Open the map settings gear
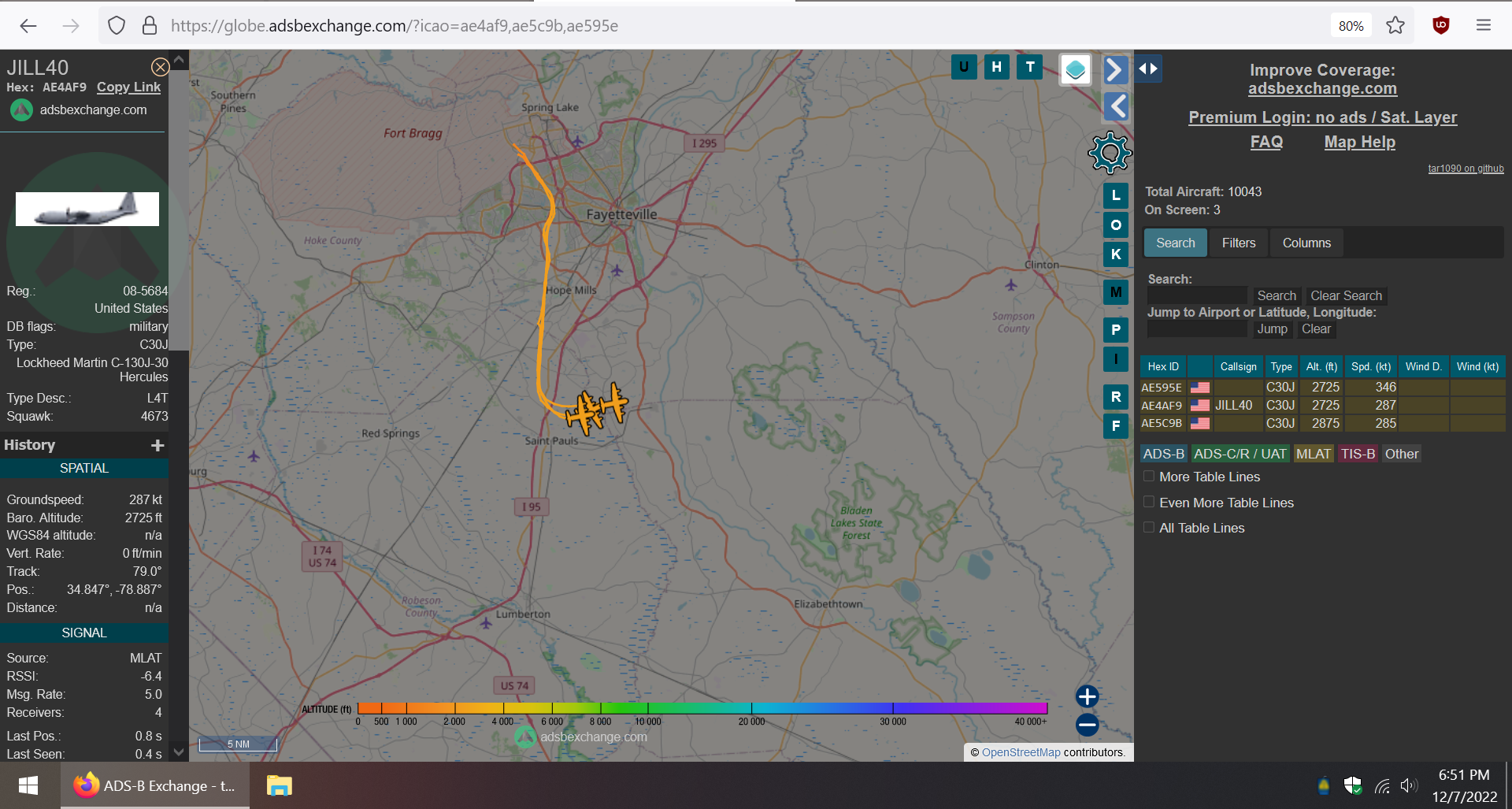Screen dimensions: 1512x809 1110,153
